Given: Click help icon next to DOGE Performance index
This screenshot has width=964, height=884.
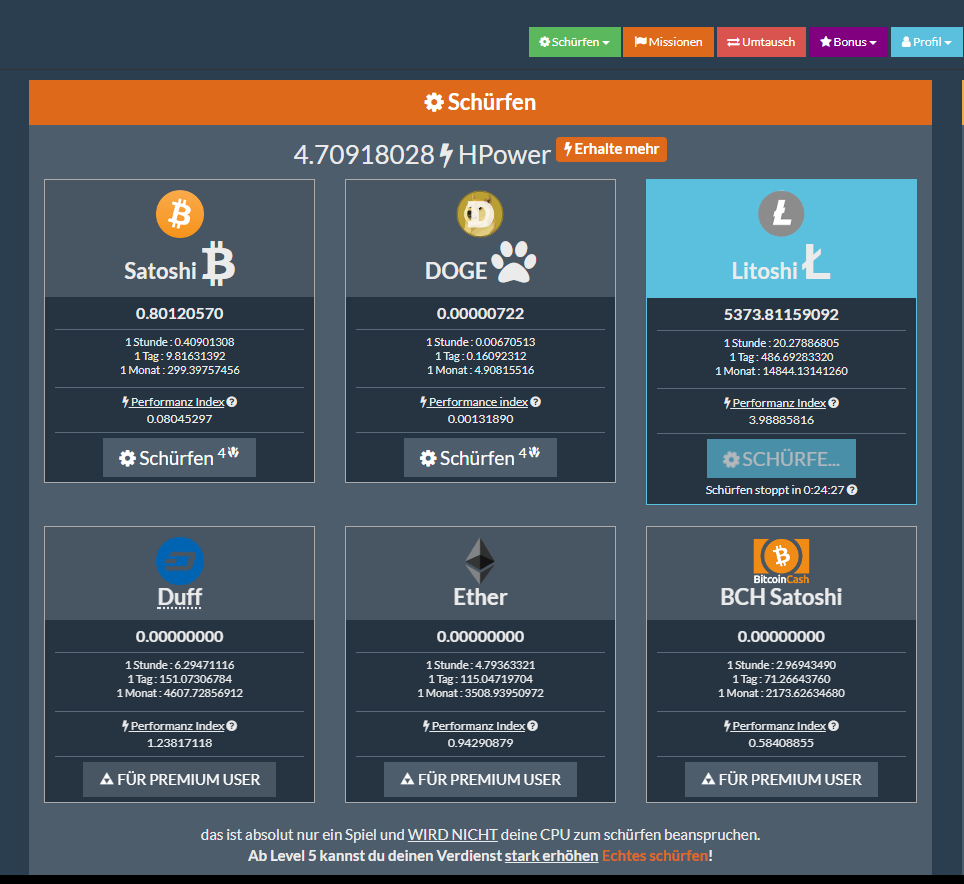Looking at the screenshot, I should 535,402.
